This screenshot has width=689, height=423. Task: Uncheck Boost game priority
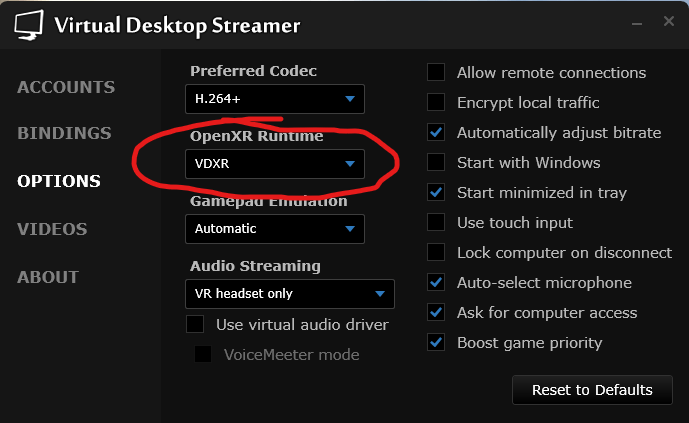[436, 342]
